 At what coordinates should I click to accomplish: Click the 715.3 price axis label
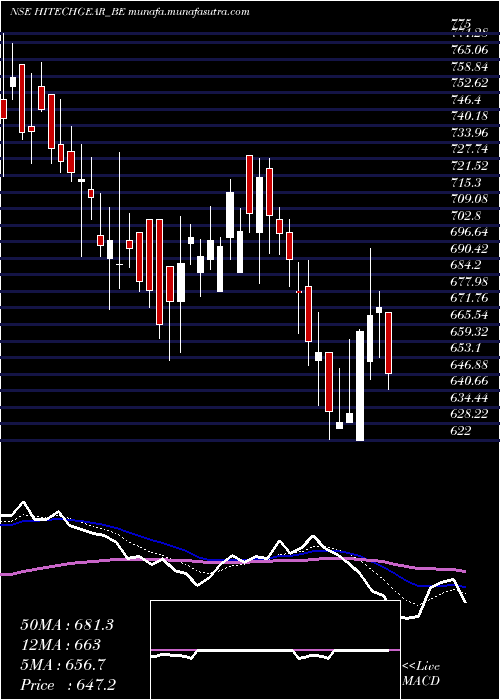click(467, 182)
